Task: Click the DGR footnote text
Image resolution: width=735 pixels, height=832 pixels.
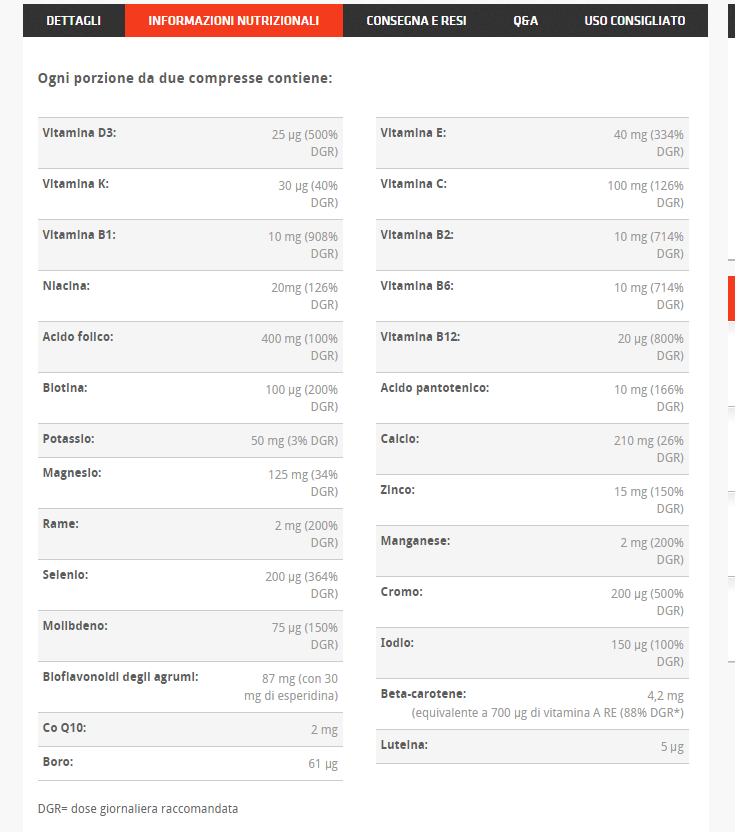Action: [x=138, y=808]
